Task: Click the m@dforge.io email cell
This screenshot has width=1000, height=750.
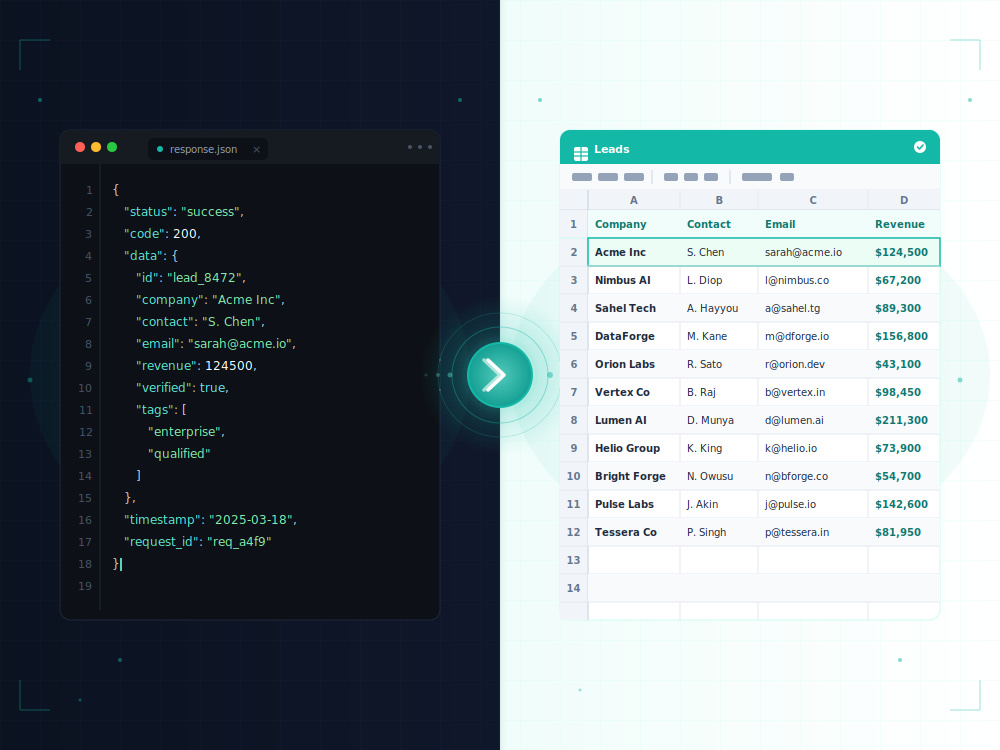Action: [813, 336]
